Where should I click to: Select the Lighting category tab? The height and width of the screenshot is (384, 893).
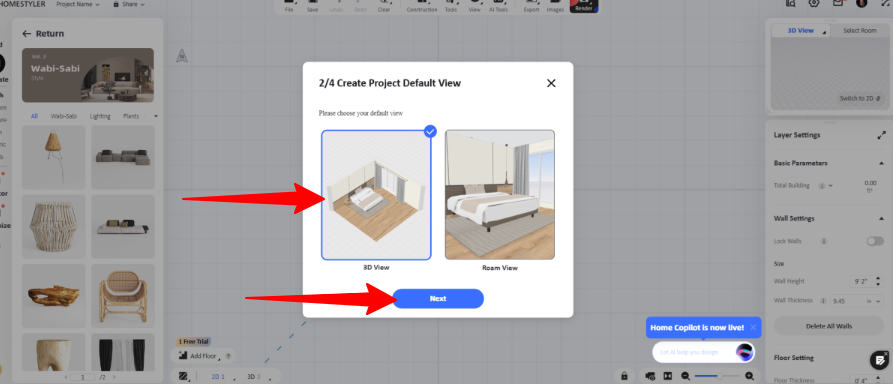click(x=100, y=116)
